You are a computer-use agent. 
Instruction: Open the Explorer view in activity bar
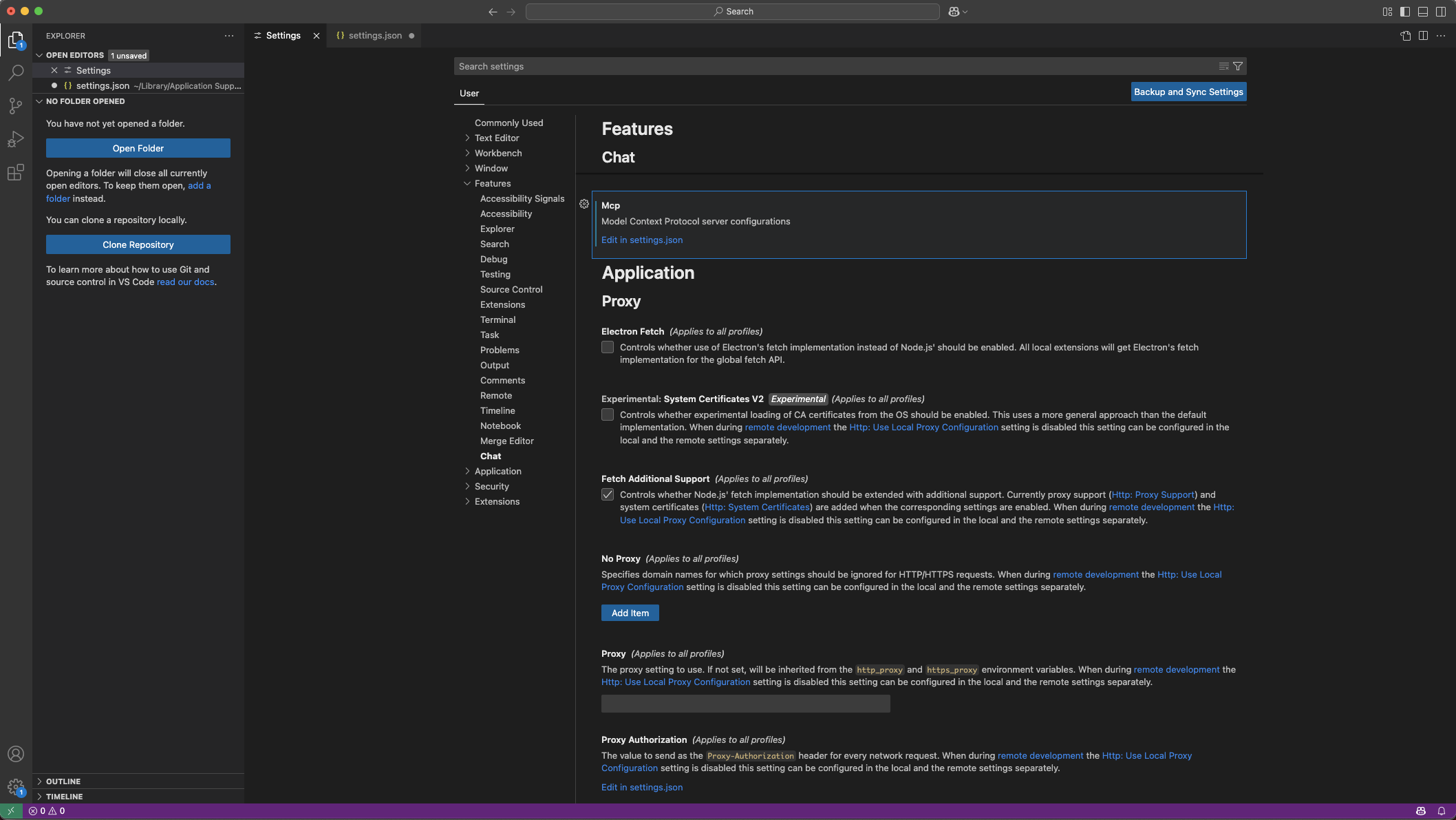16,40
